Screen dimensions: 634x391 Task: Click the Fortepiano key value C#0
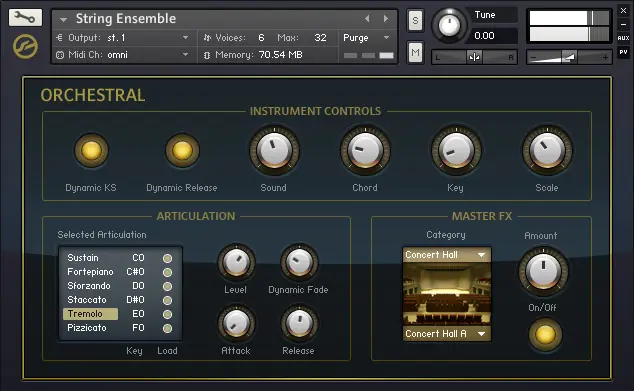click(x=135, y=272)
